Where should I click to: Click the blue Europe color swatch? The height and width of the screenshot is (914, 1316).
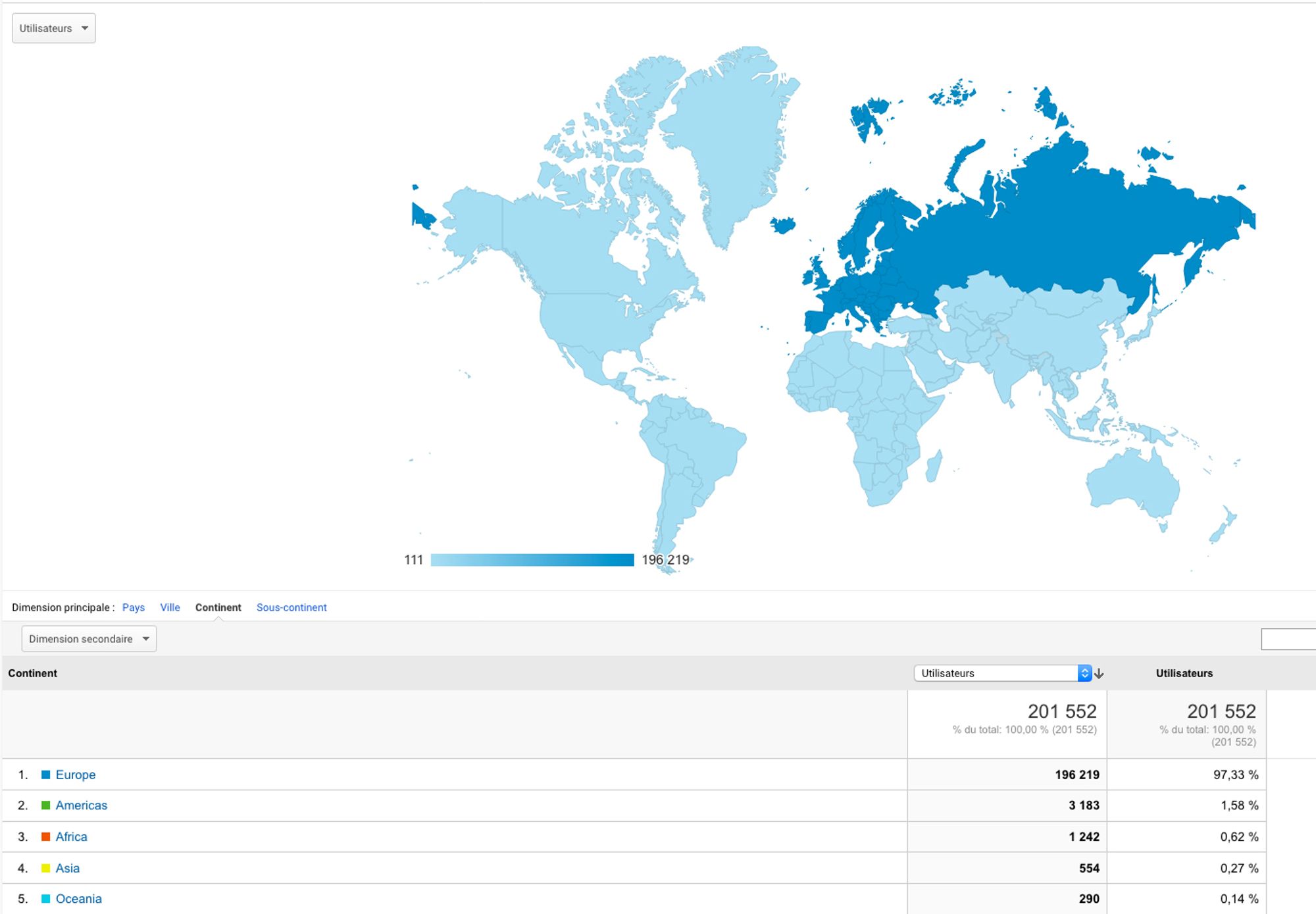coord(45,774)
